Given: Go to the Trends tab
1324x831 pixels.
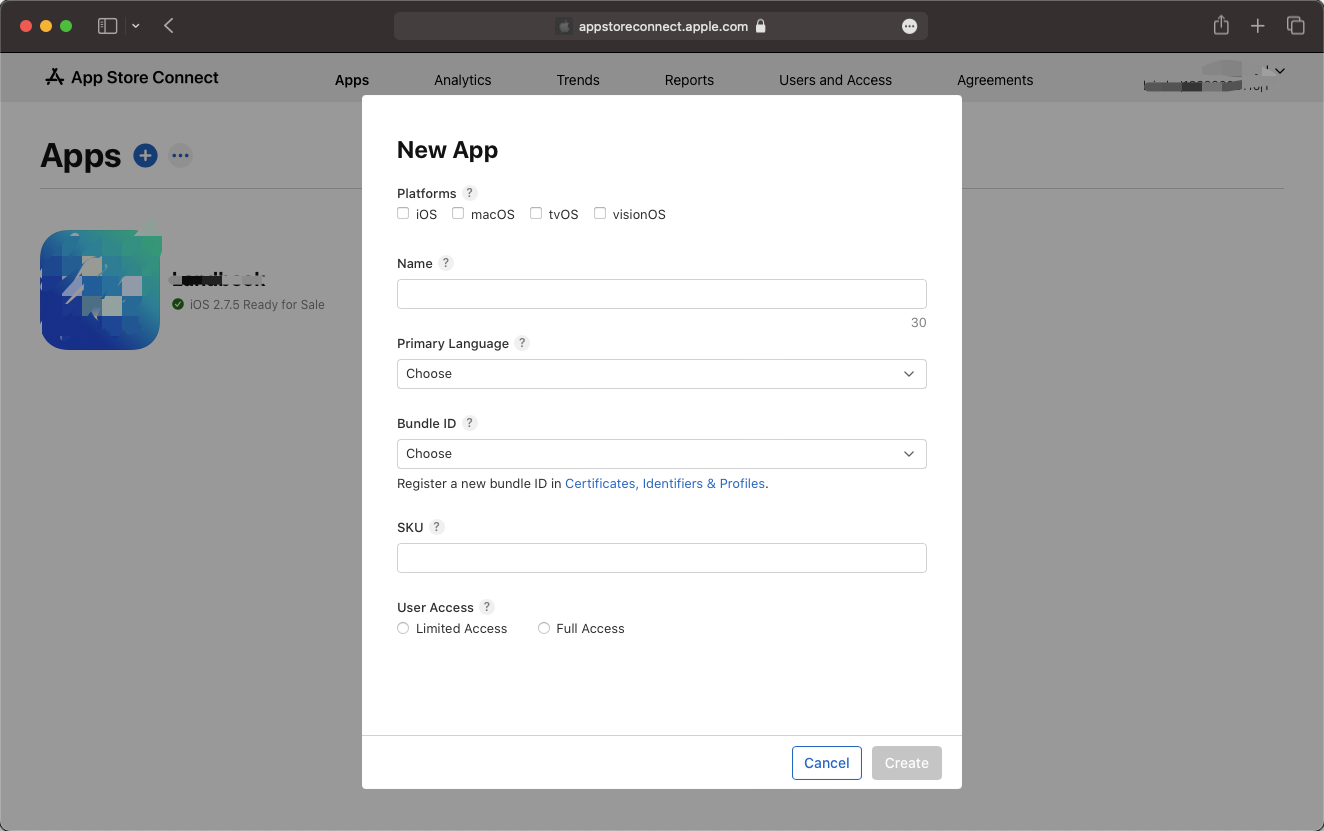Looking at the screenshot, I should click(x=578, y=80).
